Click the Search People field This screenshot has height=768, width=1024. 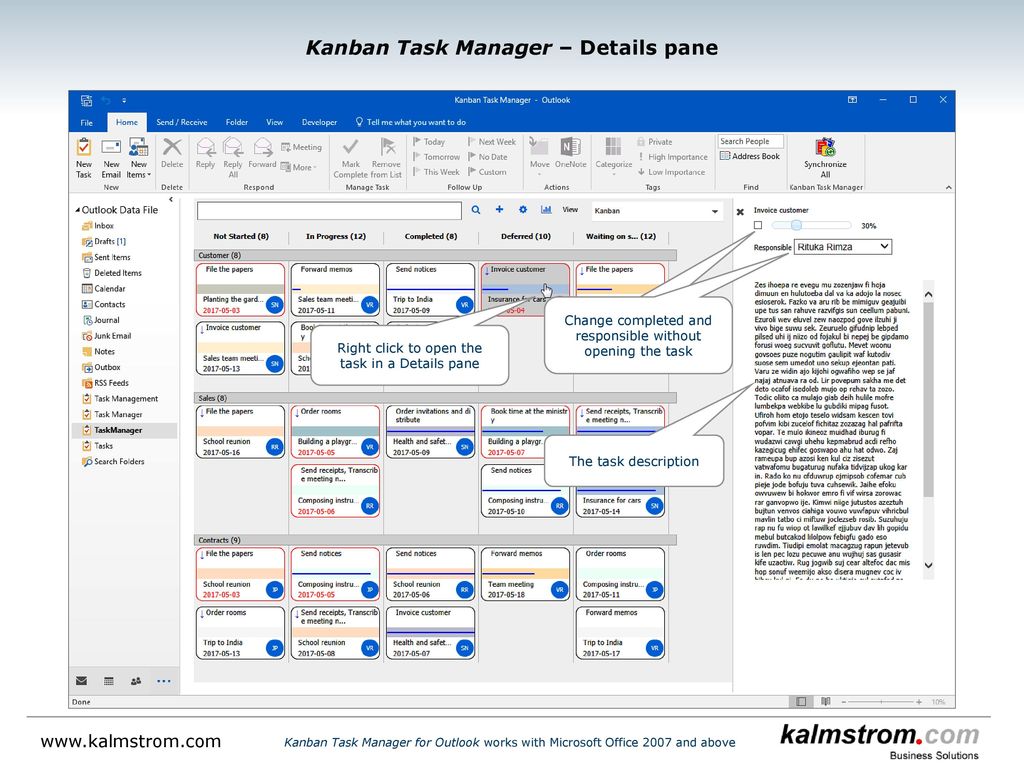[750, 141]
